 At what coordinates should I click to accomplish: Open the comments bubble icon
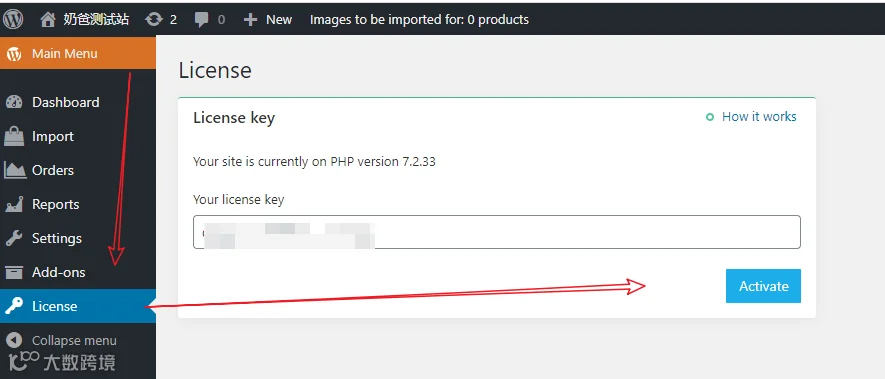[201, 20]
